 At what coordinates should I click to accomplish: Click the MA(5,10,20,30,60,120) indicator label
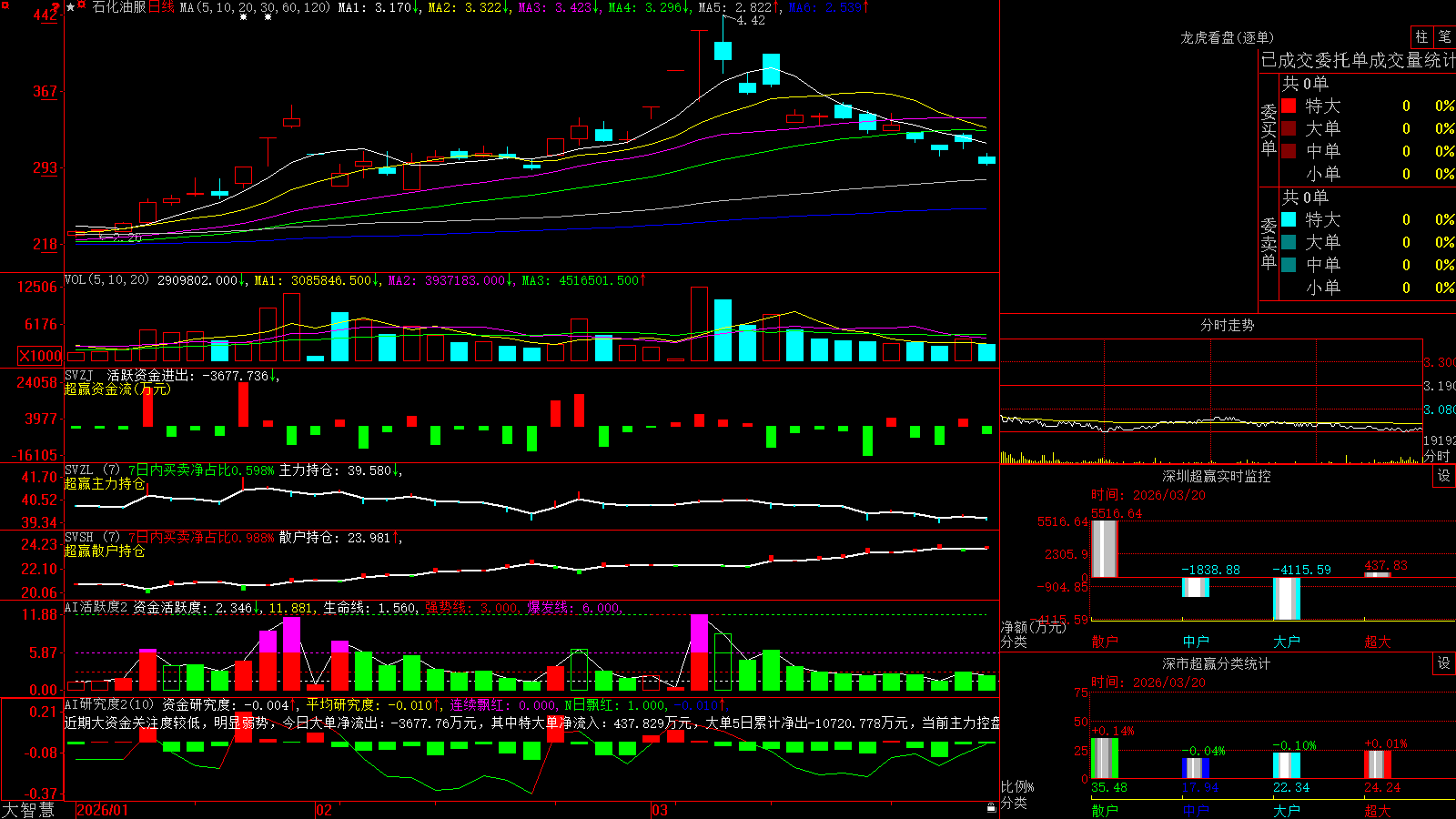tap(255, 7)
